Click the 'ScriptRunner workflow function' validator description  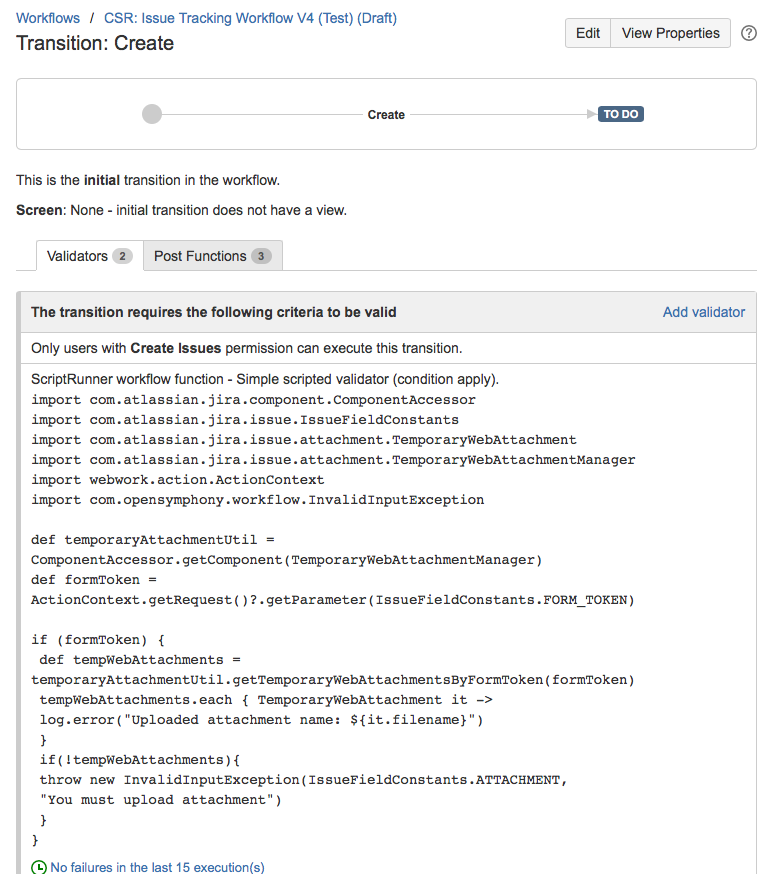(265, 380)
